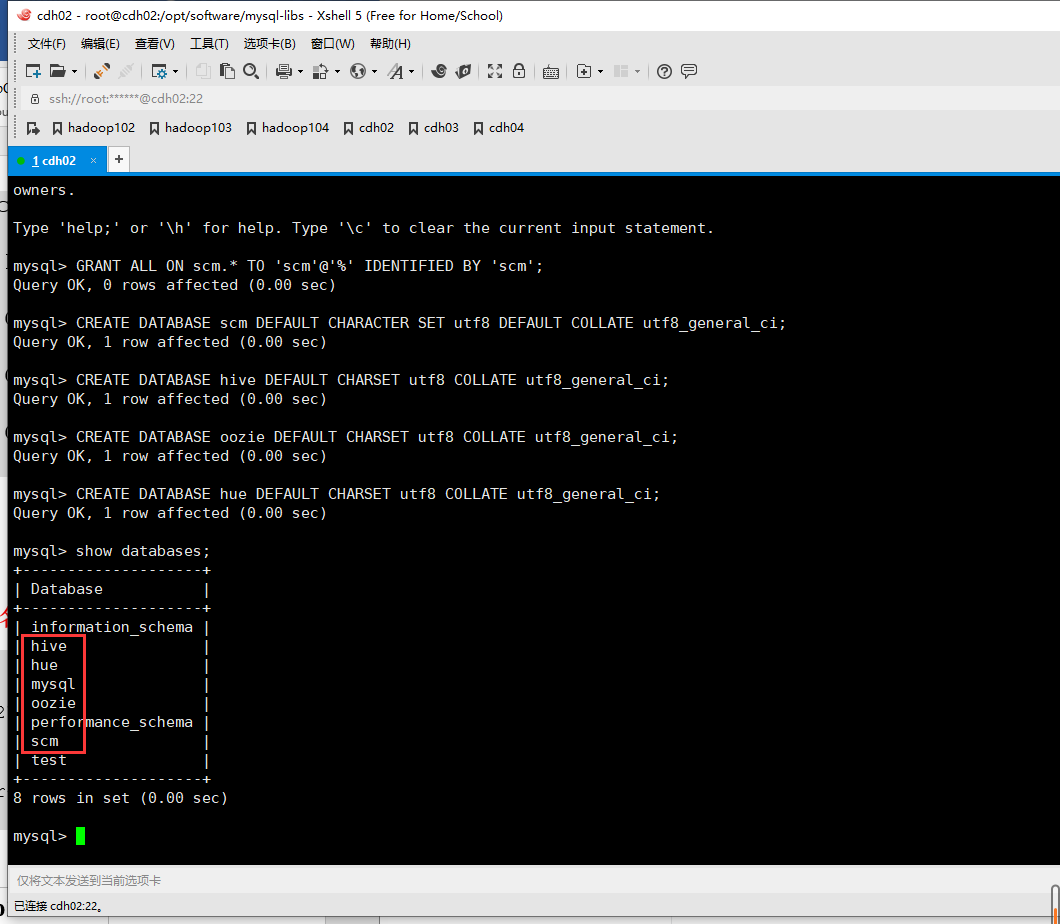The image size is (1060, 924).
Task: Connect using the hadoop103 bookmark
Action: [x=191, y=128]
